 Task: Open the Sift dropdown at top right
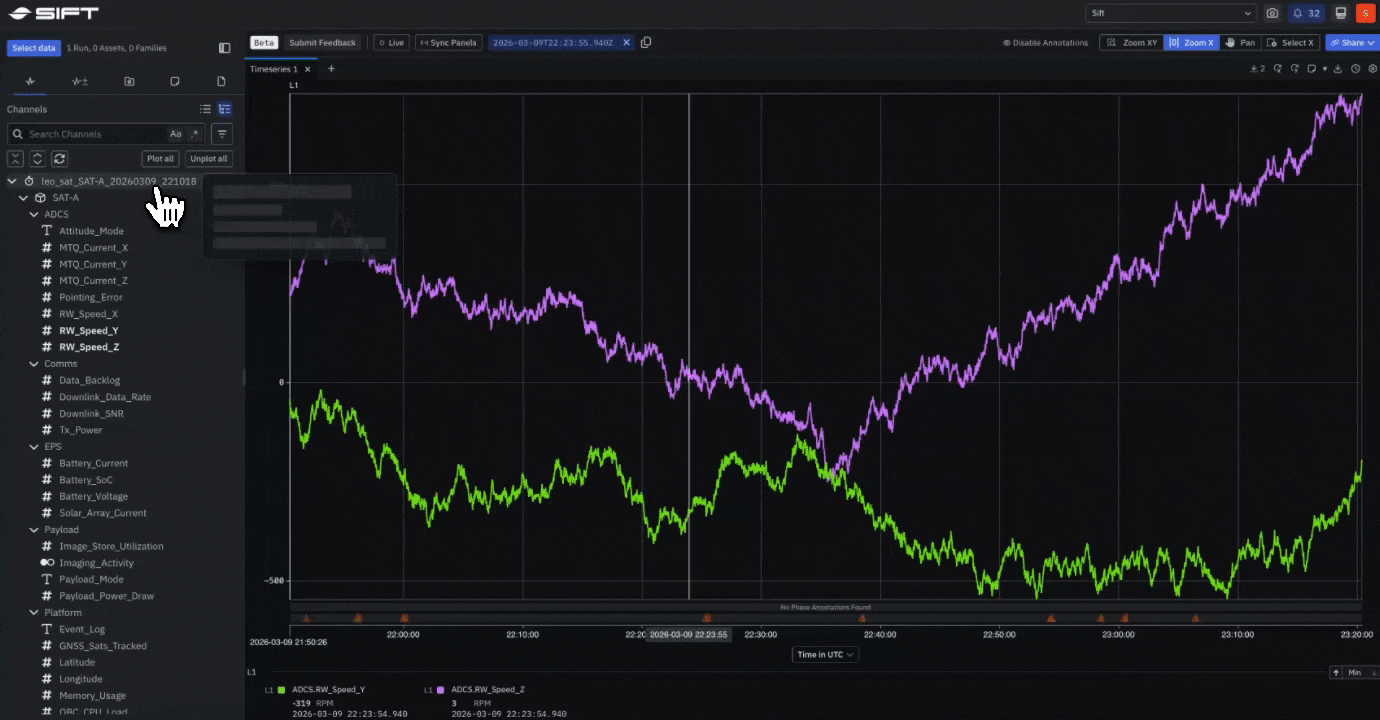click(1170, 13)
